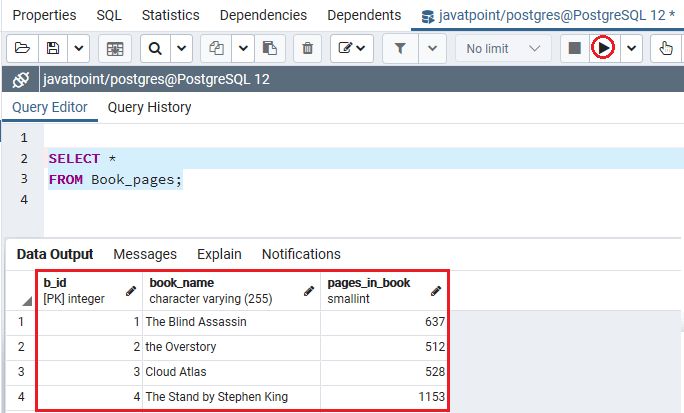
Task: Click the hand pointer toolbar icon
Action: (x=666, y=48)
